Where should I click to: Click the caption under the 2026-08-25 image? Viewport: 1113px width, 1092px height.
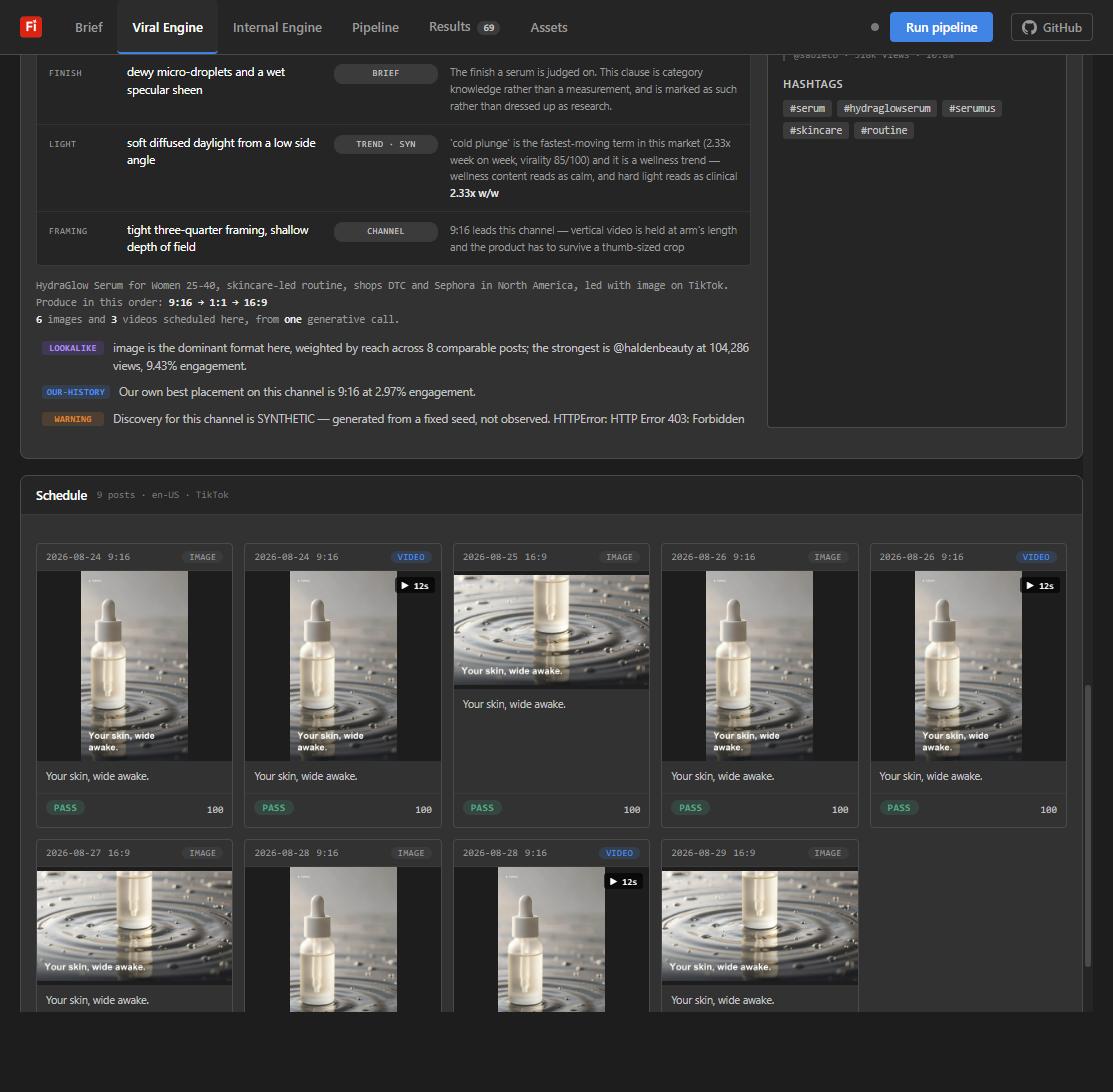coord(514,704)
